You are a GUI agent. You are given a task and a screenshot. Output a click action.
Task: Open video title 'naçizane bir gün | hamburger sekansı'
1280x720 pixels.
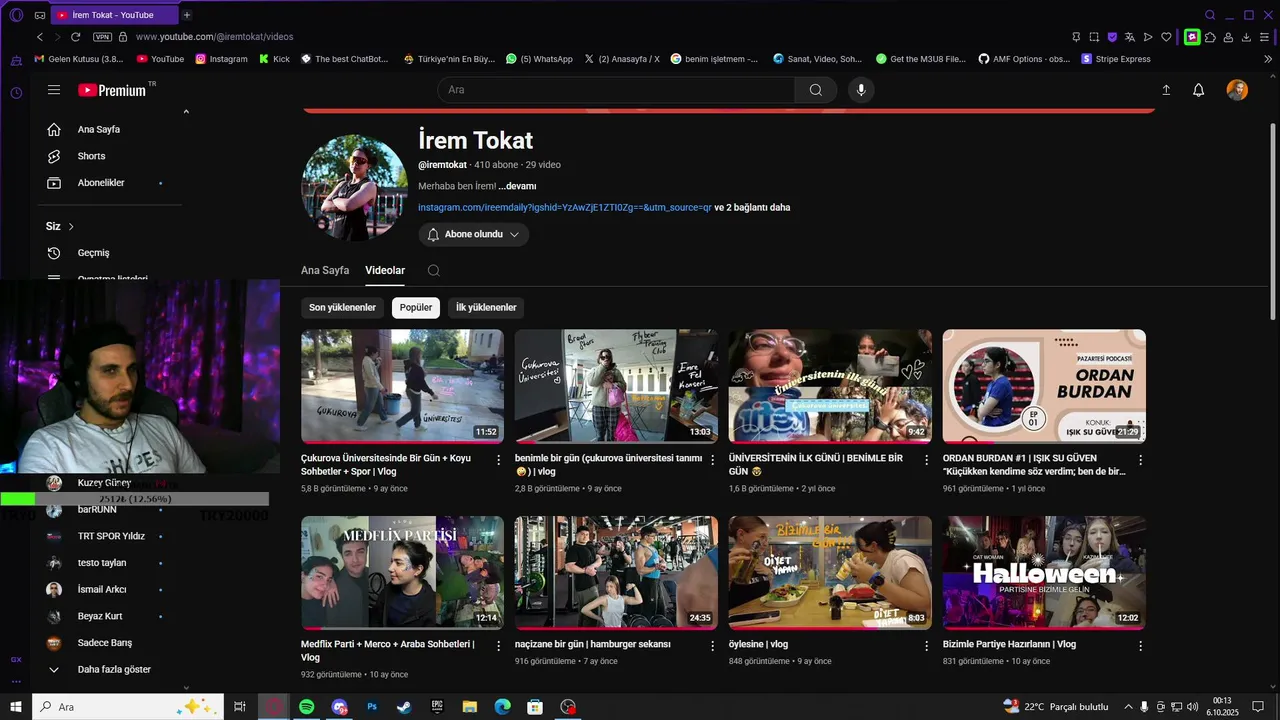(x=593, y=645)
